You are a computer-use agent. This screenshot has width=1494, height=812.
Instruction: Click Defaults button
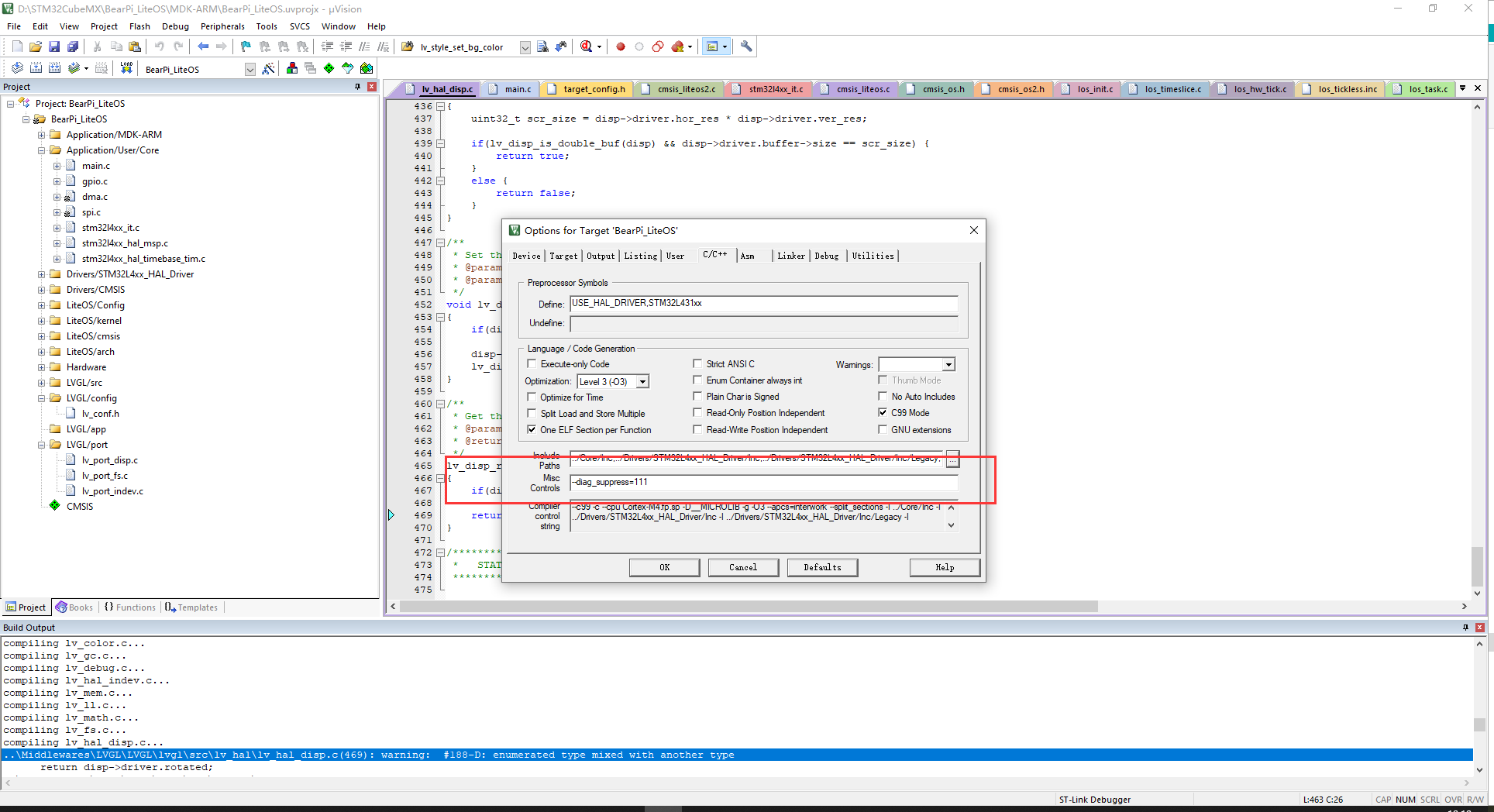[822, 567]
